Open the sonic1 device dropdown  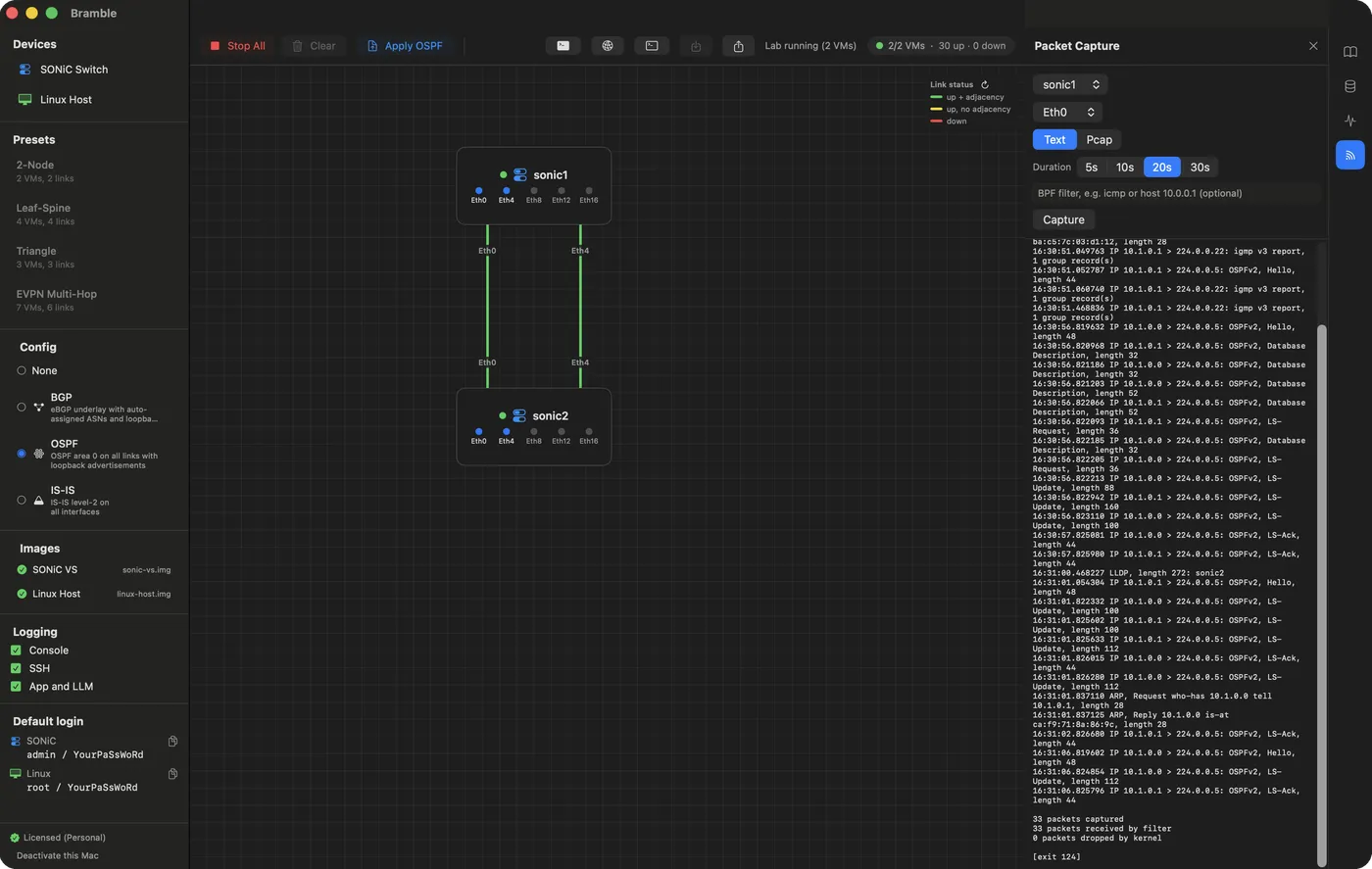click(1070, 84)
